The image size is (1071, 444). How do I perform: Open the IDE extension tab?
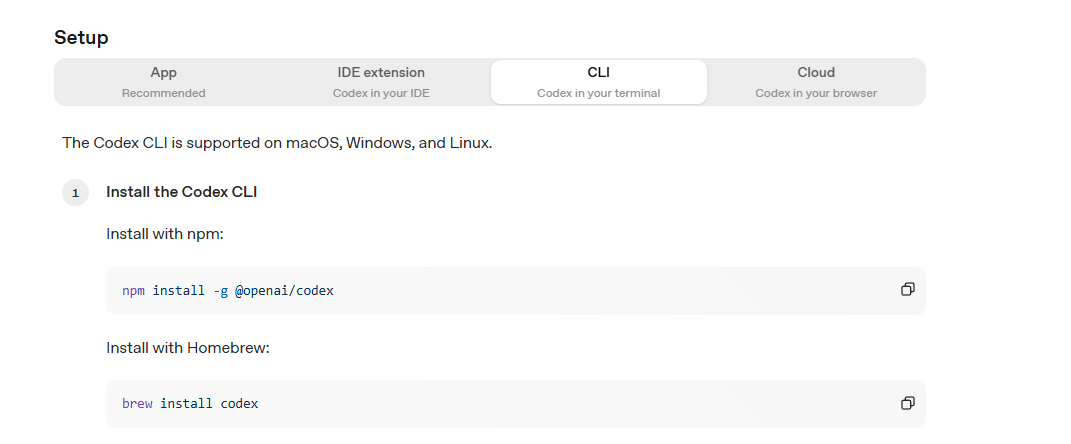[381, 82]
